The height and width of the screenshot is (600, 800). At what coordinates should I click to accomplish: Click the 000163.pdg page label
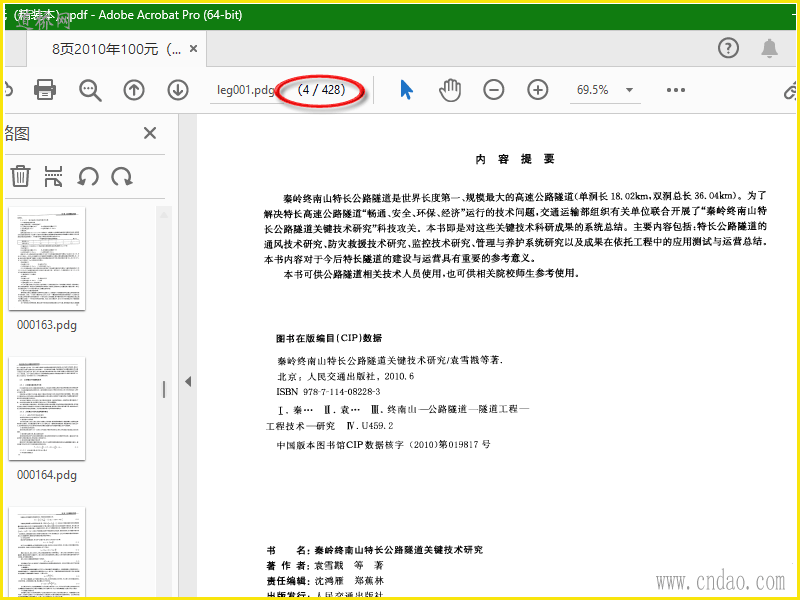coord(47,325)
